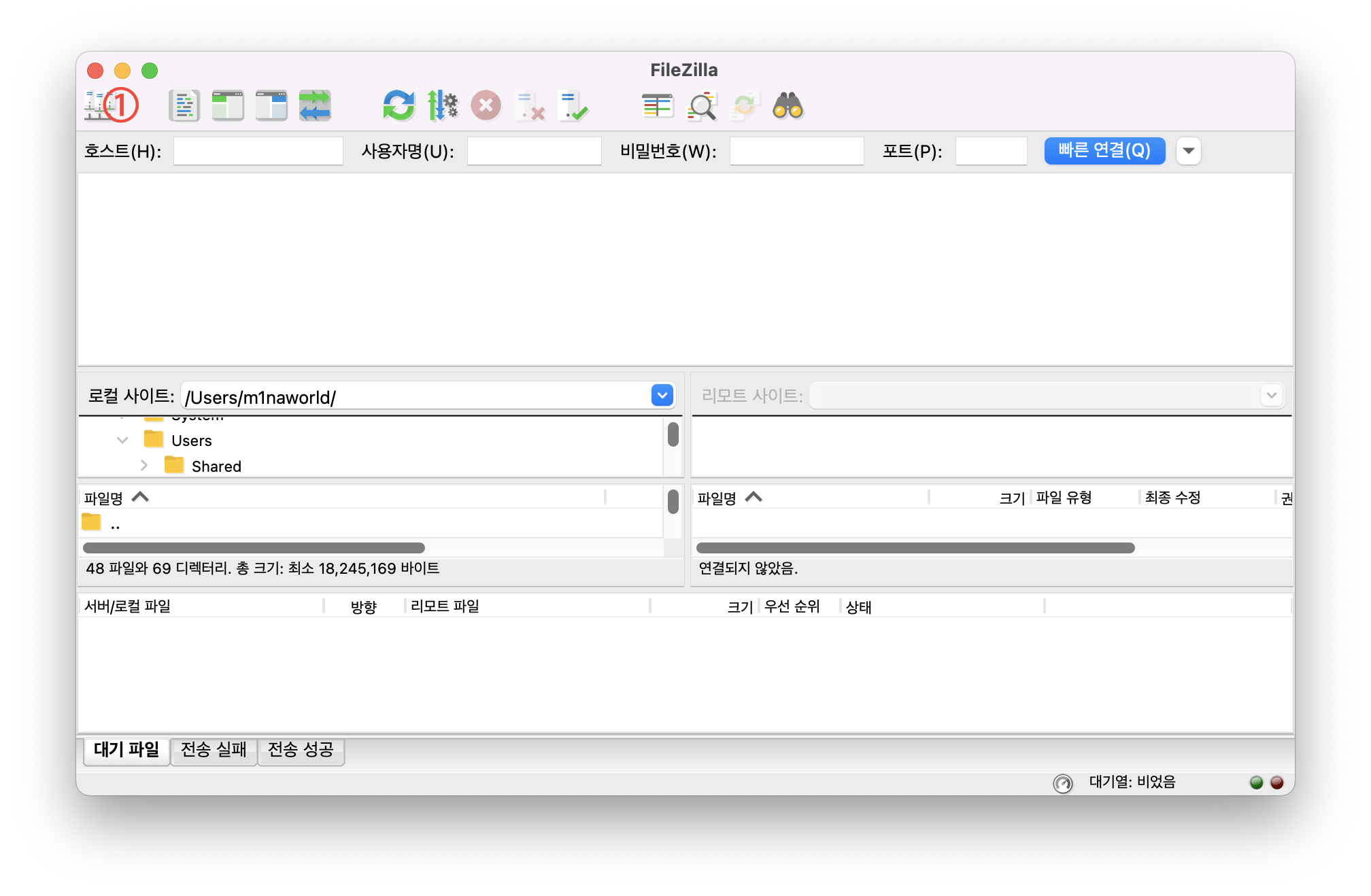This screenshot has height=896, width=1371.
Task: Click the refresh file lists icon
Action: (x=399, y=106)
